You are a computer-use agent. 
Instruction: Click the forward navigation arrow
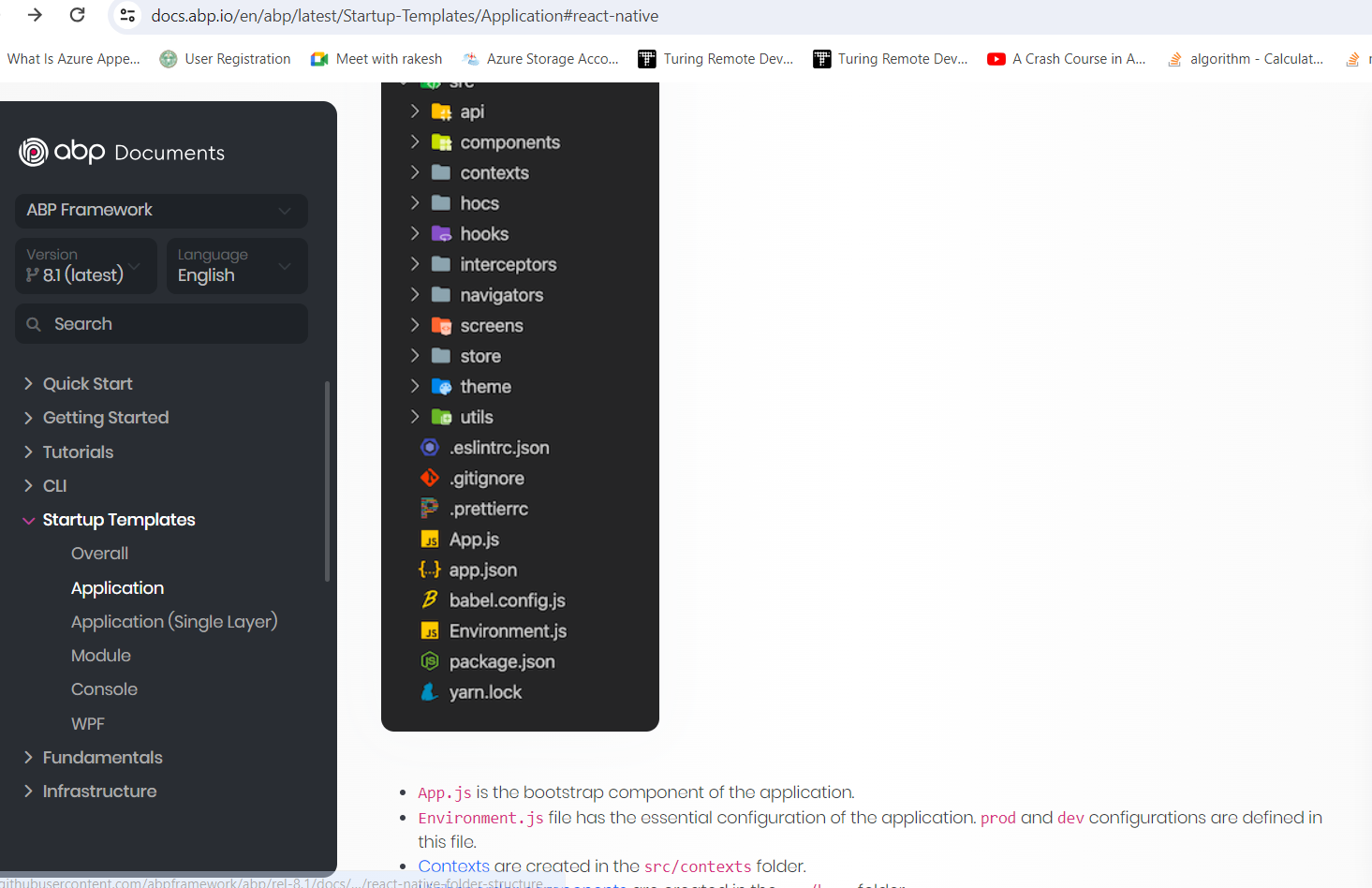34,15
